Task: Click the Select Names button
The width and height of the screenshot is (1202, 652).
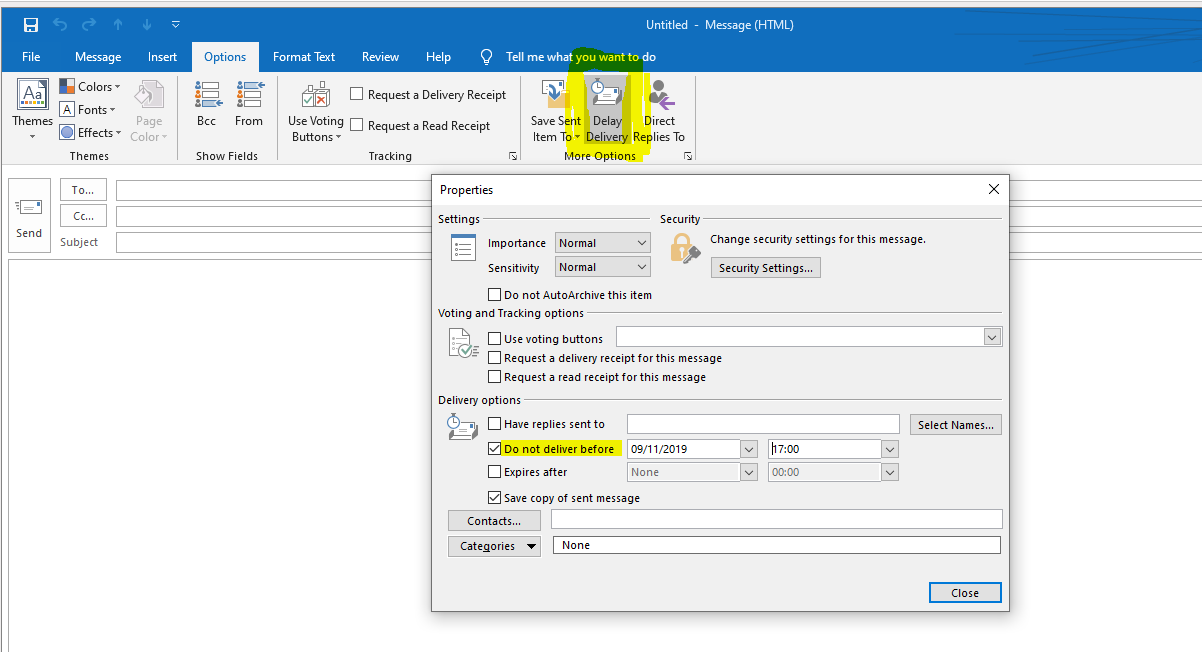Action: tap(956, 425)
